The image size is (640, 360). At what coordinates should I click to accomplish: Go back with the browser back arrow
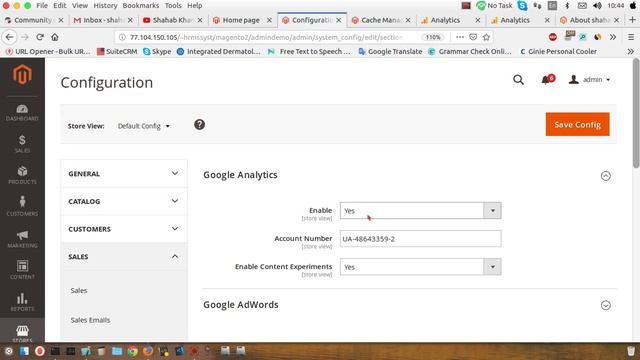(x=9, y=37)
